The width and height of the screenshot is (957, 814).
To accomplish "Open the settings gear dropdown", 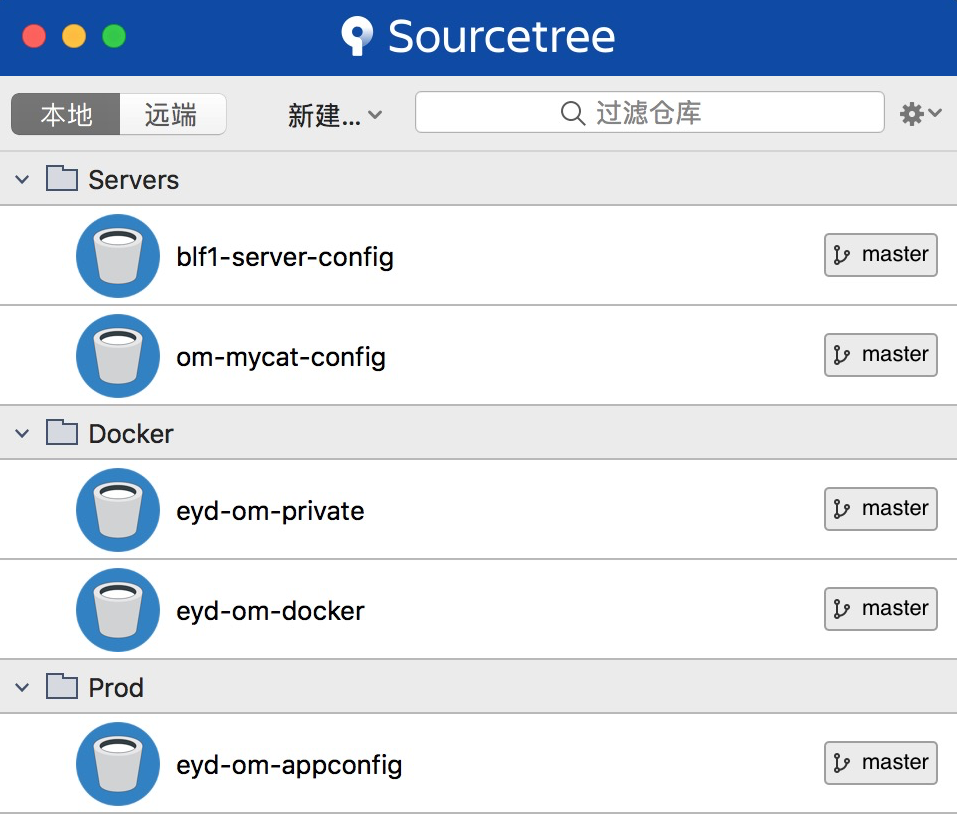I will coord(917,114).
